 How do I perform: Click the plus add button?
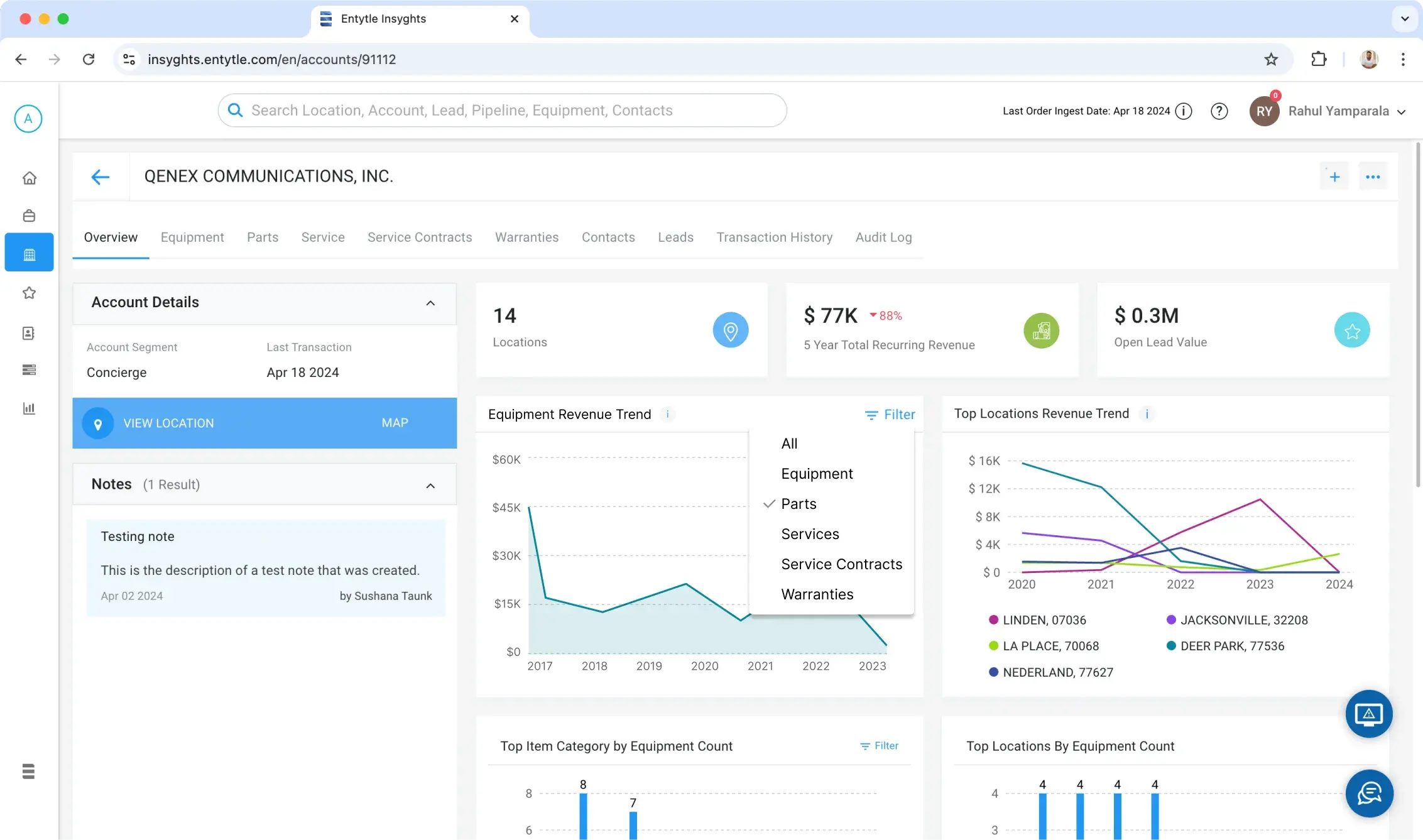(1334, 177)
